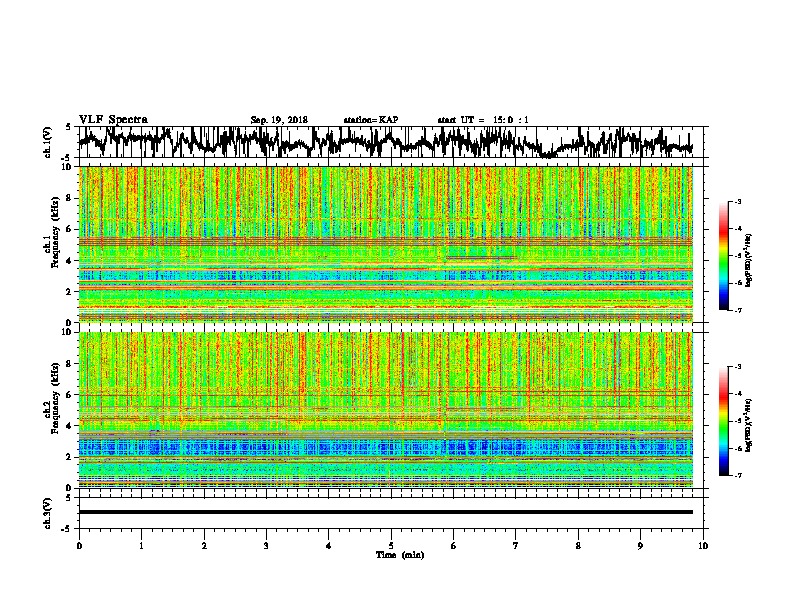Click the "-3" label atop the upper color bar
The image size is (792, 612).
pyautogui.click(x=737, y=201)
